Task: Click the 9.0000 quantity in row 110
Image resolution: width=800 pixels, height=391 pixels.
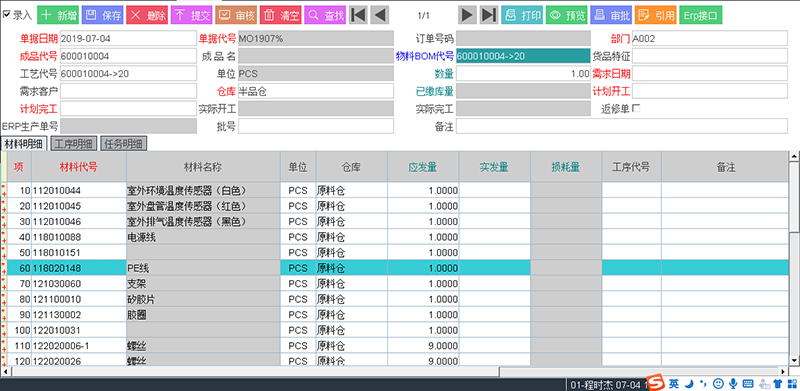Action: point(423,346)
